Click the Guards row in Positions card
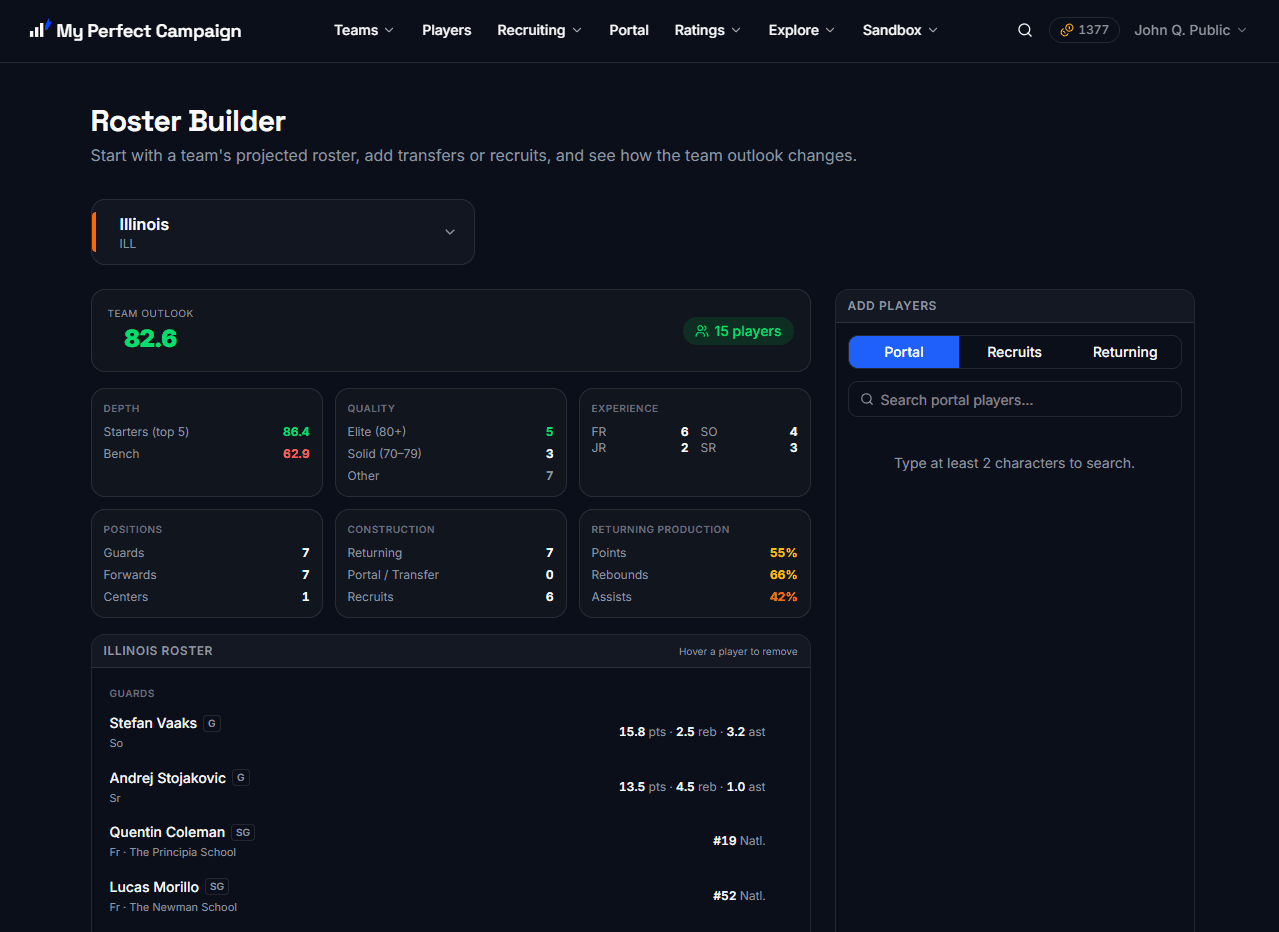The width and height of the screenshot is (1279, 932). (x=206, y=553)
